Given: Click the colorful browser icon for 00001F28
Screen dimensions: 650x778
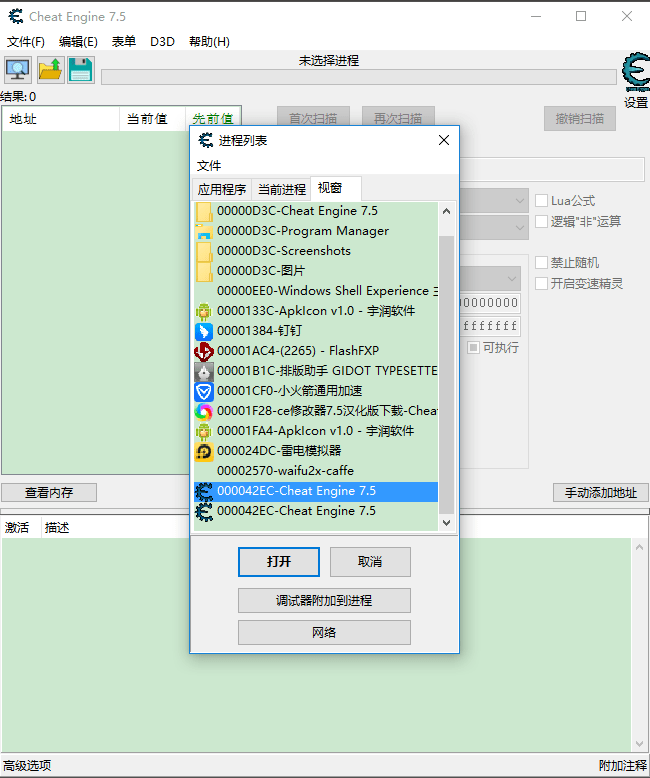Looking at the screenshot, I should point(203,411).
